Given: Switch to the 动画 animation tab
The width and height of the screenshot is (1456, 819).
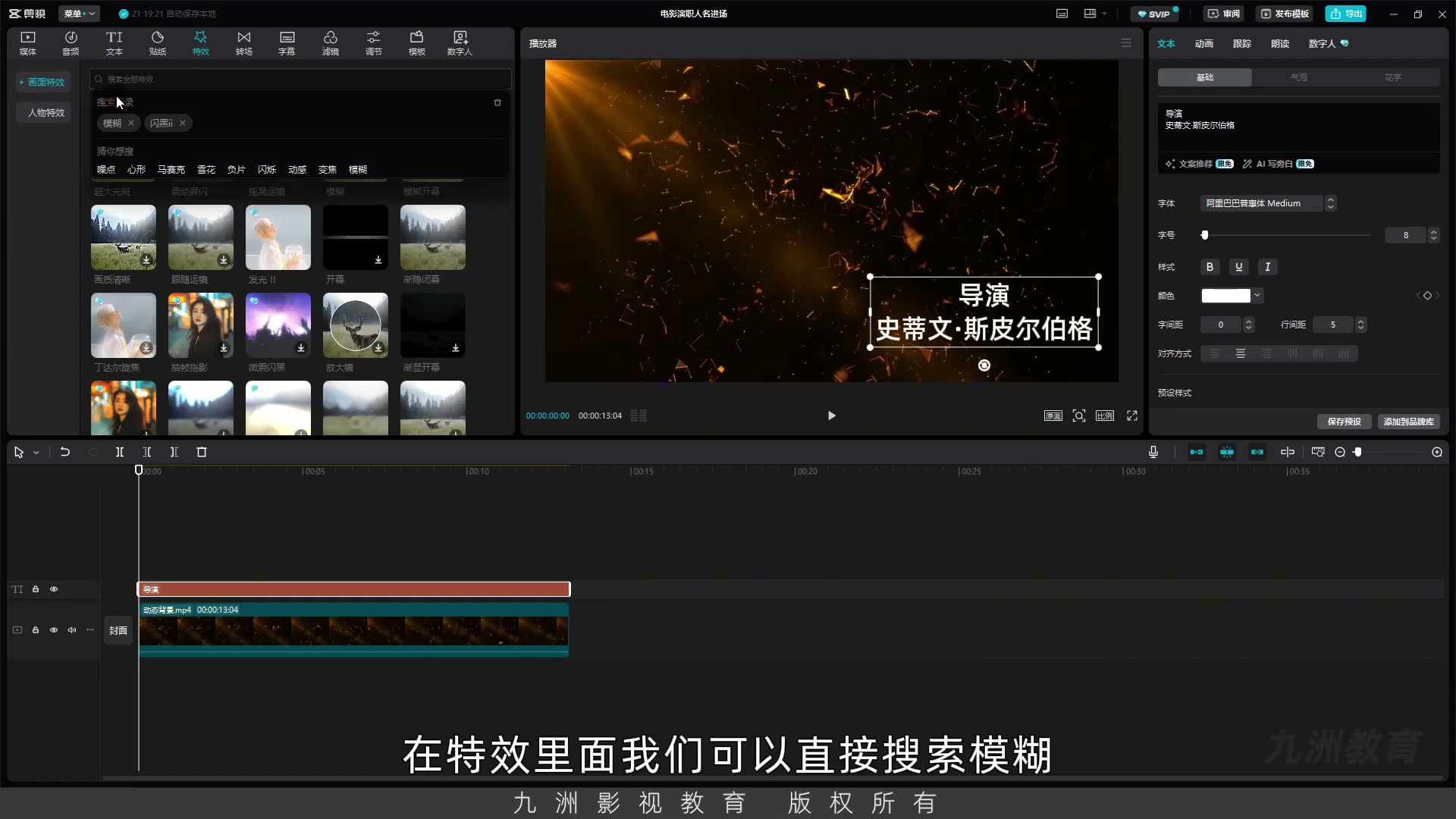Looking at the screenshot, I should (1204, 43).
